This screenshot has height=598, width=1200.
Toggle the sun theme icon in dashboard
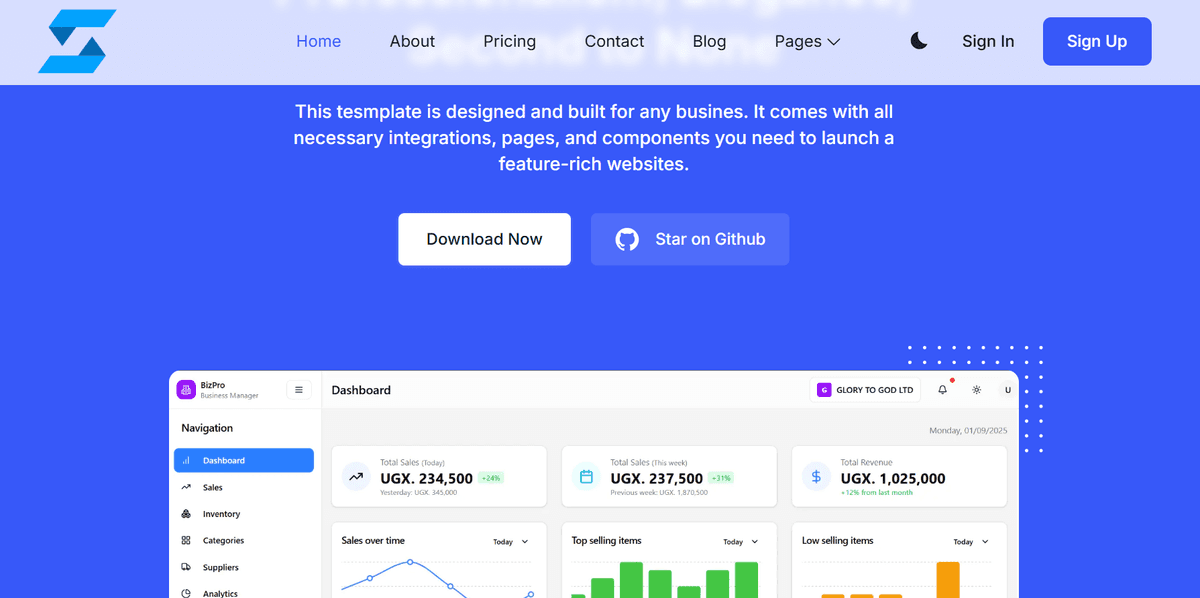click(x=976, y=390)
